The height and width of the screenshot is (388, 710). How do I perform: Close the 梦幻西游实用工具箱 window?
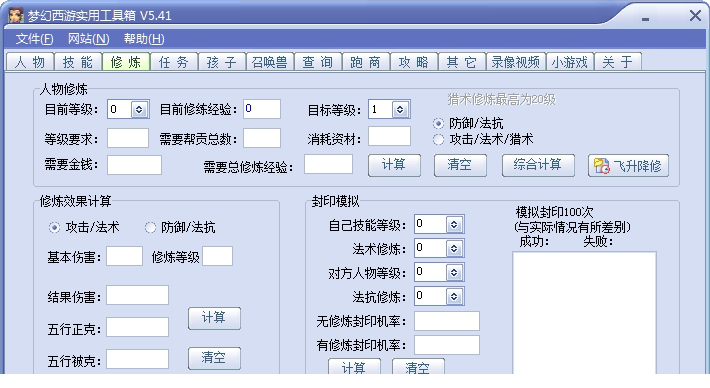tap(695, 16)
